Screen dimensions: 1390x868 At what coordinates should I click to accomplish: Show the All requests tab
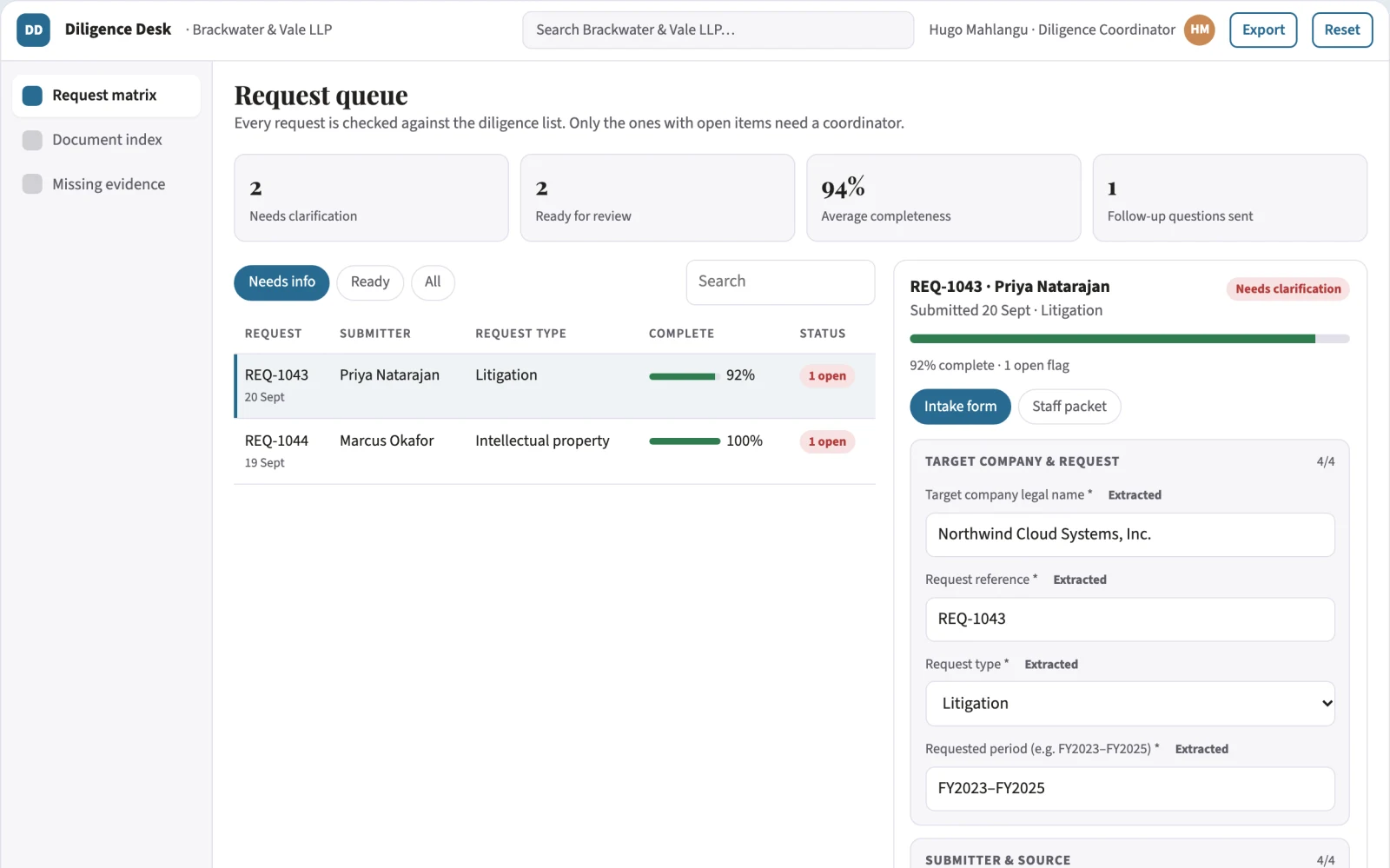433,282
